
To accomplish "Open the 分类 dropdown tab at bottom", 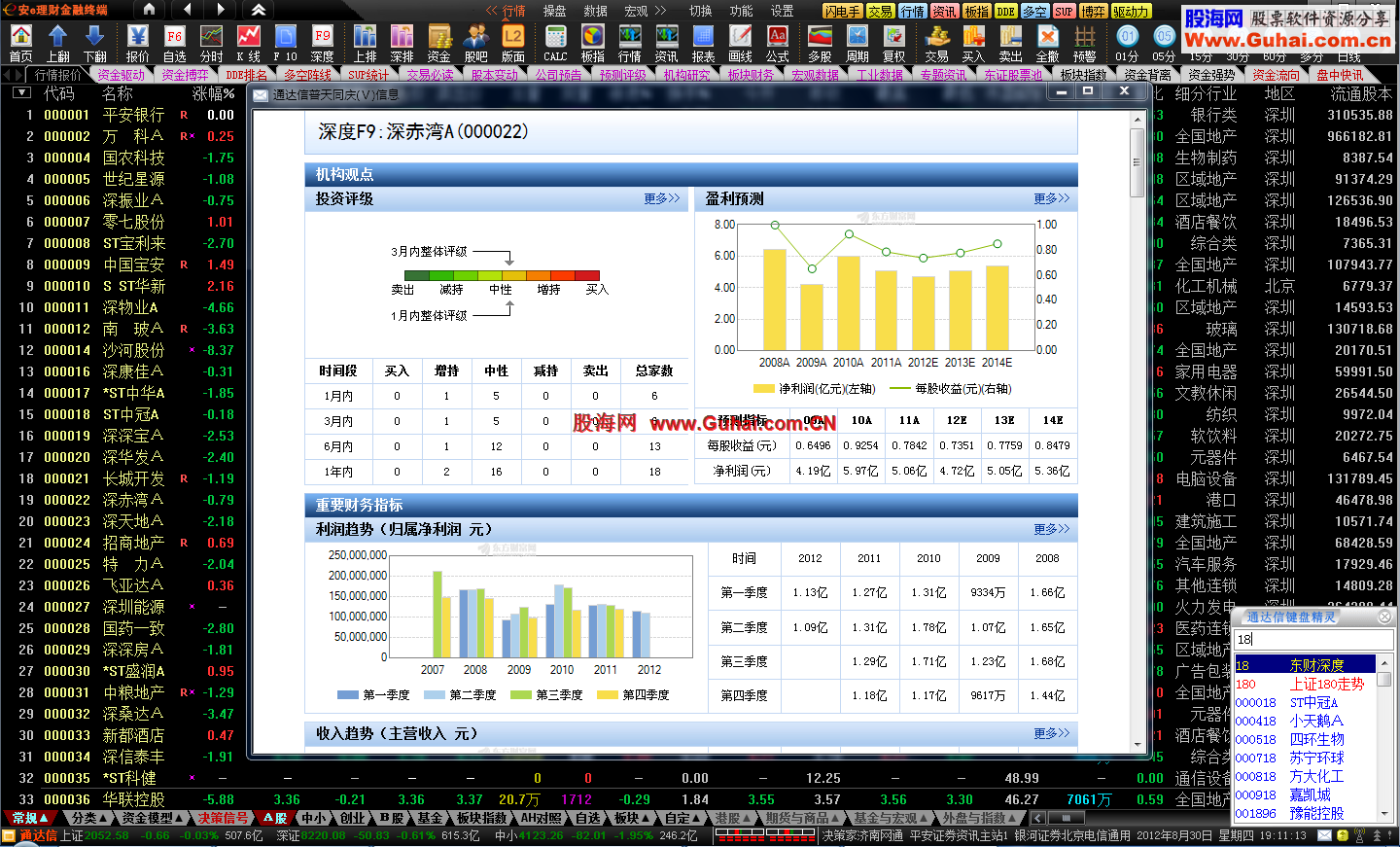I will [x=88, y=818].
